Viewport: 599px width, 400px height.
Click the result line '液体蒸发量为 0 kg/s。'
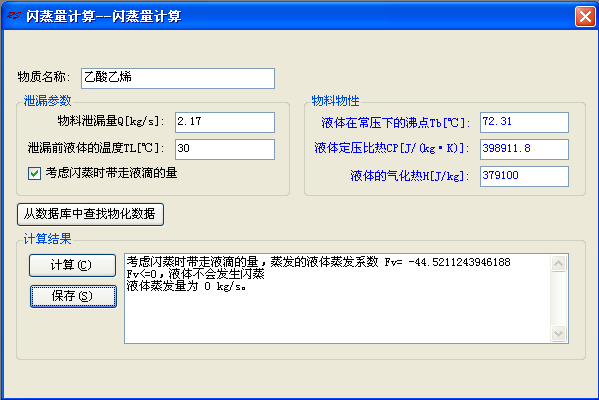(x=186, y=286)
